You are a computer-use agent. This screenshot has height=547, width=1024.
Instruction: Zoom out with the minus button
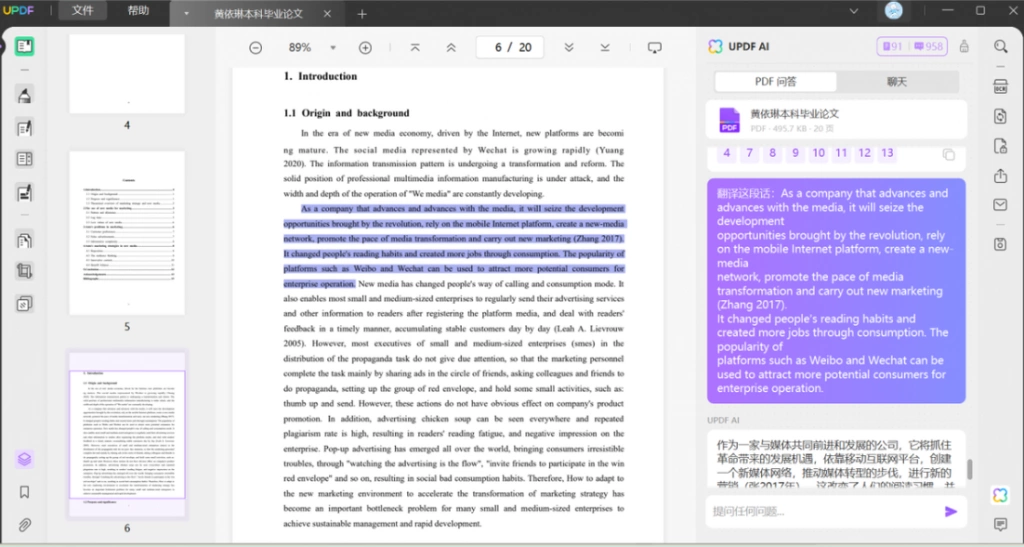point(255,48)
